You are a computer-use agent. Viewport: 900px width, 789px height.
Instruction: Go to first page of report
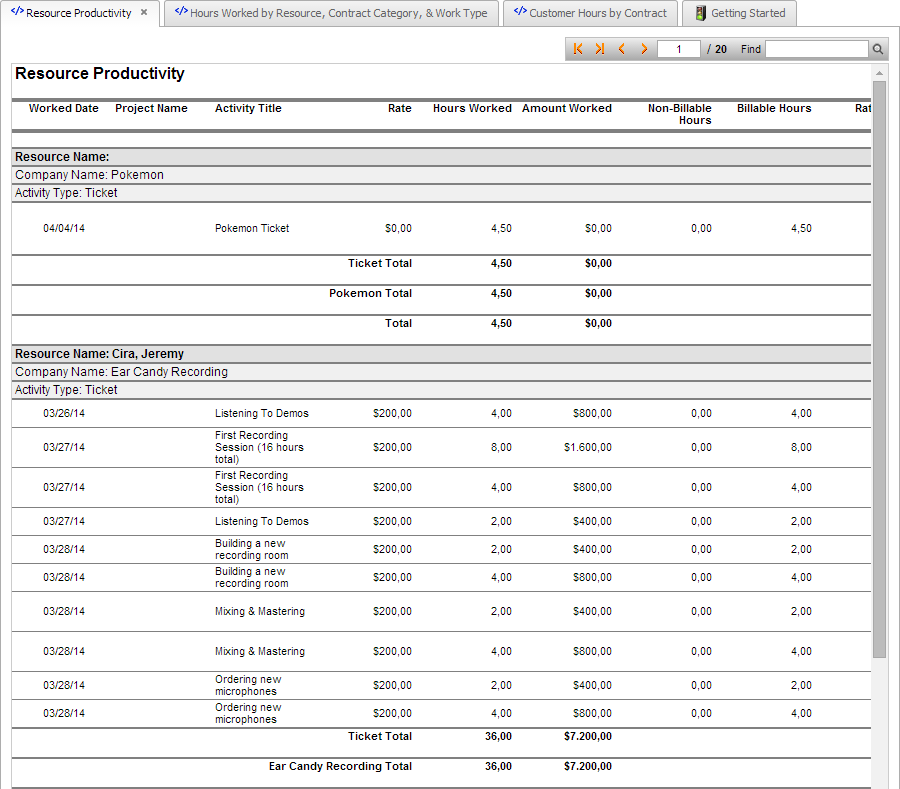[578, 49]
